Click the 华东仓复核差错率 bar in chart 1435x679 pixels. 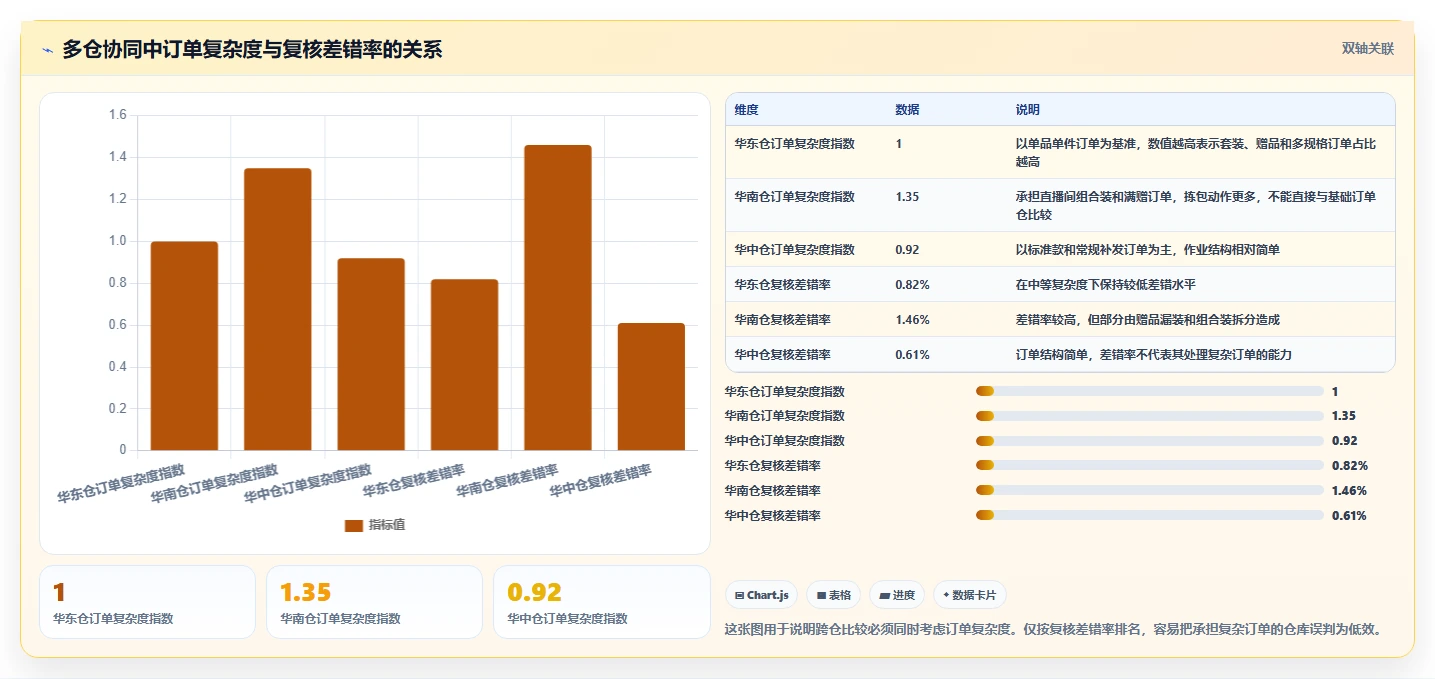[x=464, y=365]
